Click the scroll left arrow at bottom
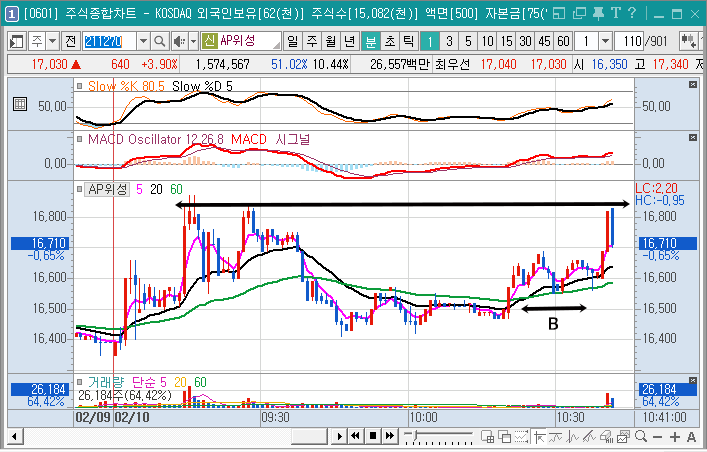The width and height of the screenshot is (707, 452). point(14,437)
